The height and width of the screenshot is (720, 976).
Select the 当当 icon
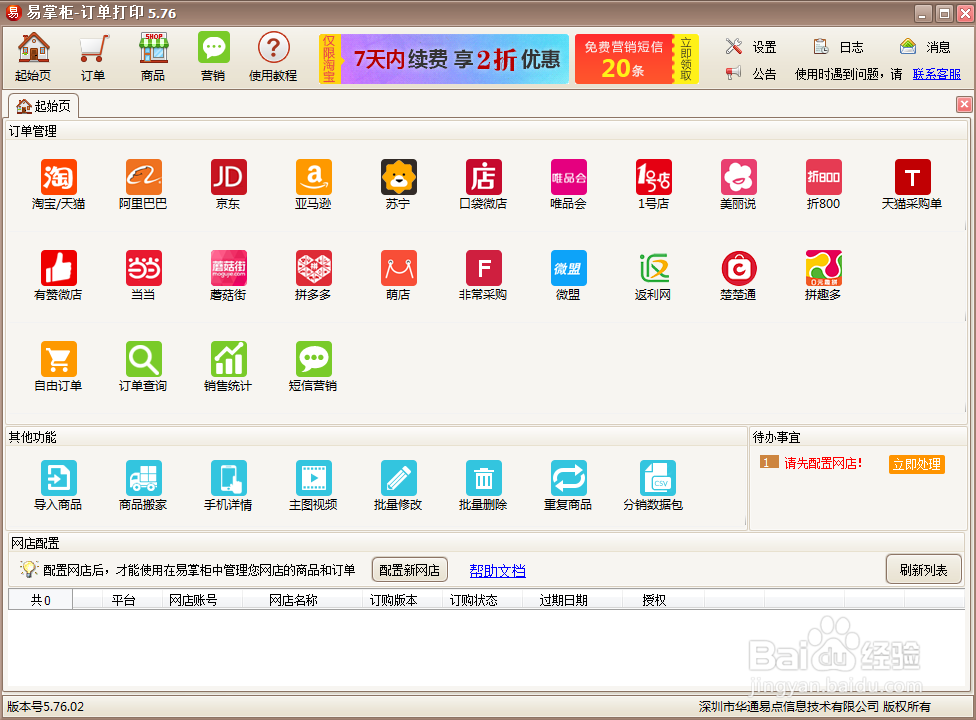point(143,275)
